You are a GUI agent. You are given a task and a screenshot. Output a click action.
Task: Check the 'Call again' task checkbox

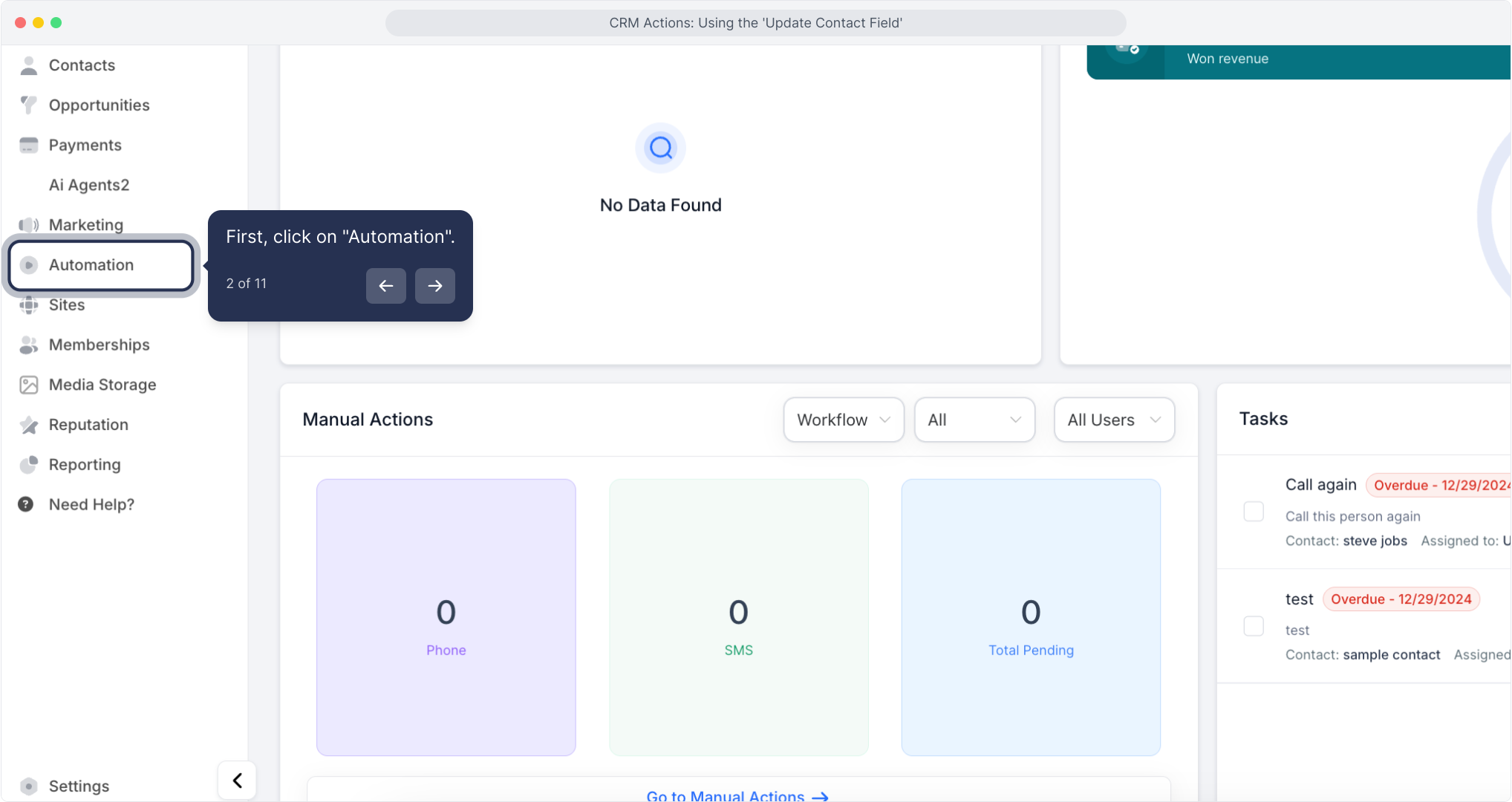tap(1254, 512)
